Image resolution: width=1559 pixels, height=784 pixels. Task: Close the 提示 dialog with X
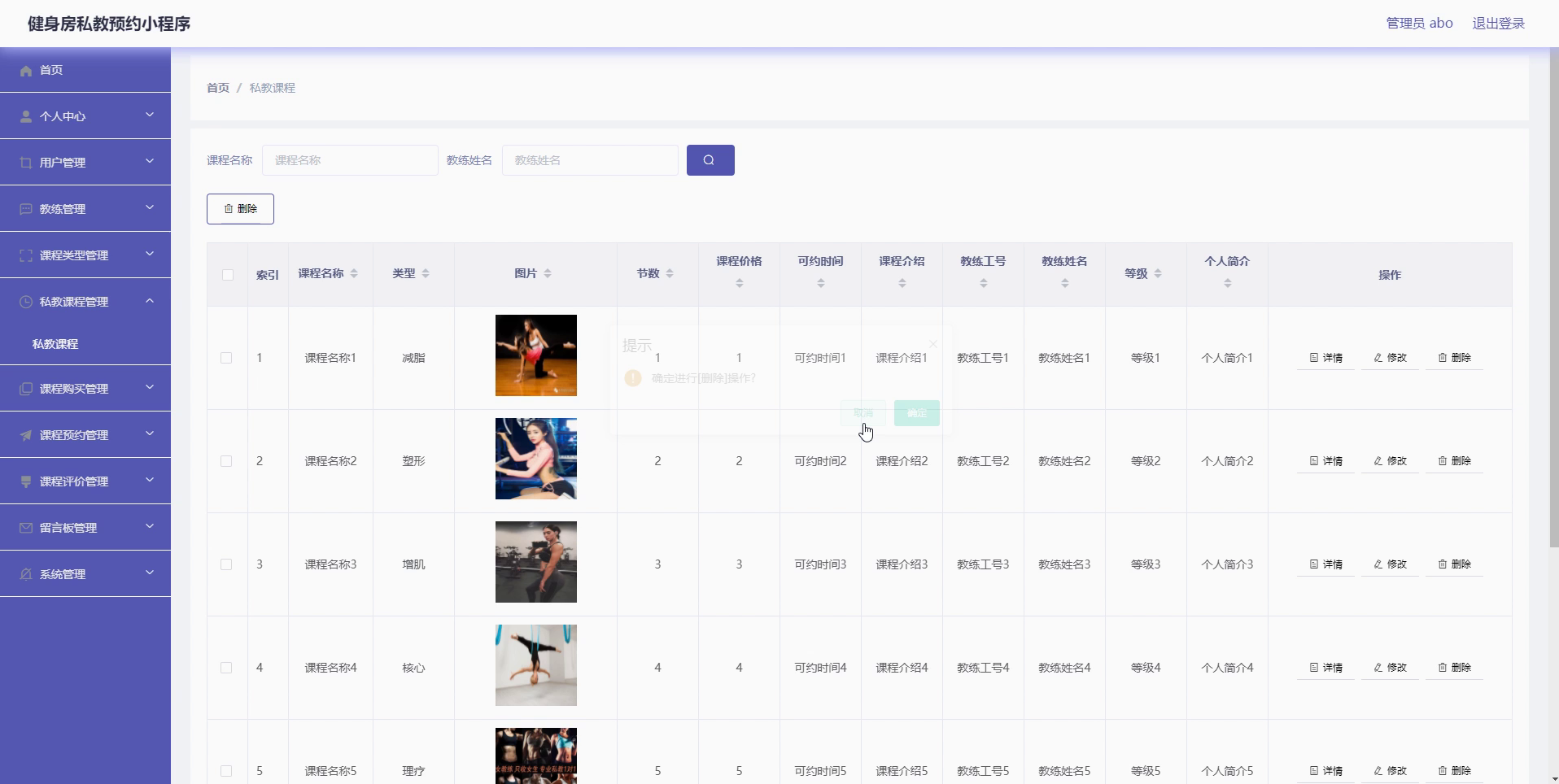coord(933,344)
